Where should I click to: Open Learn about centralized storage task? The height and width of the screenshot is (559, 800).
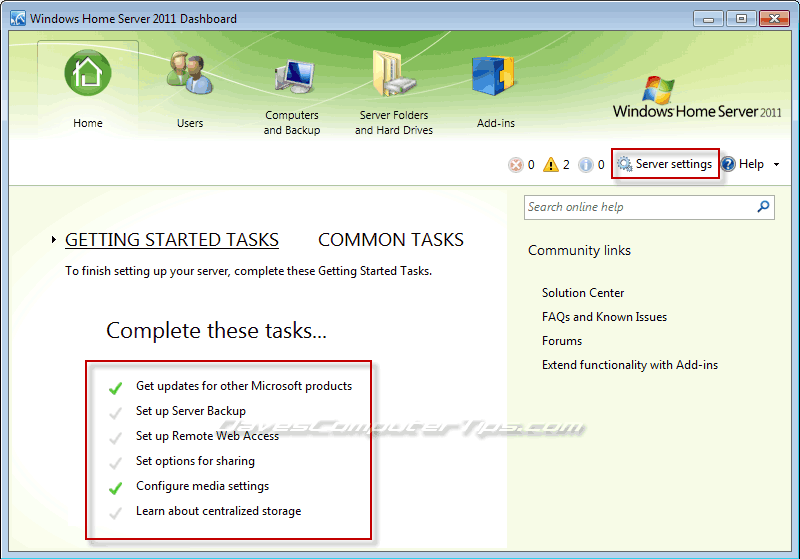tap(218, 511)
